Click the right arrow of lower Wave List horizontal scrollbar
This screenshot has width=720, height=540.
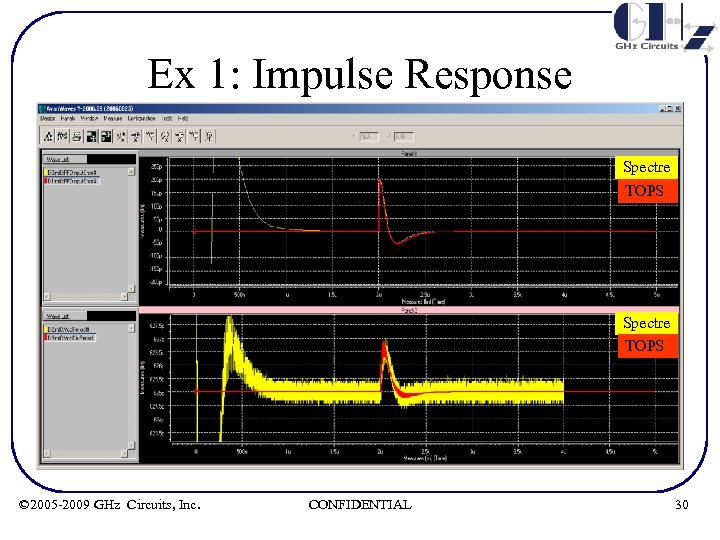click(x=124, y=454)
